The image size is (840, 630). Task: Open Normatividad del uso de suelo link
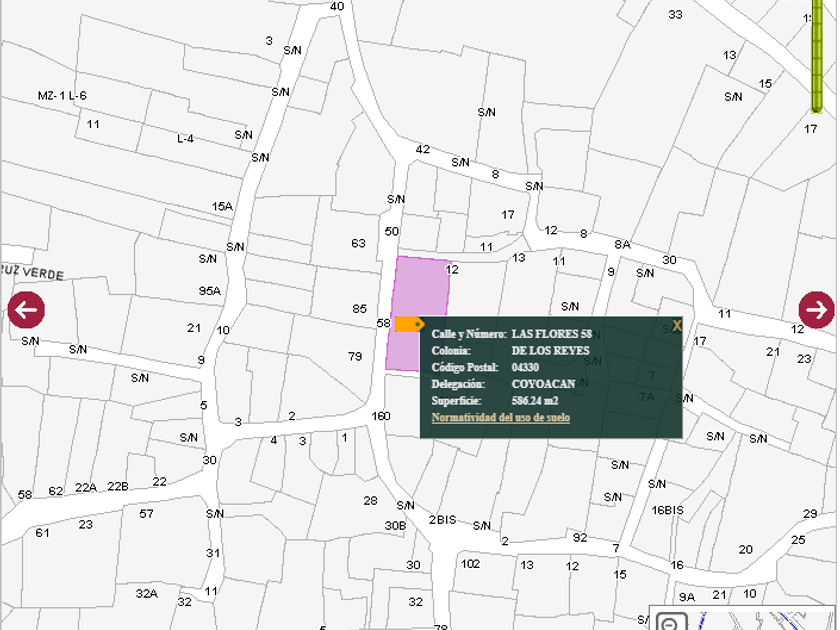[500, 417]
